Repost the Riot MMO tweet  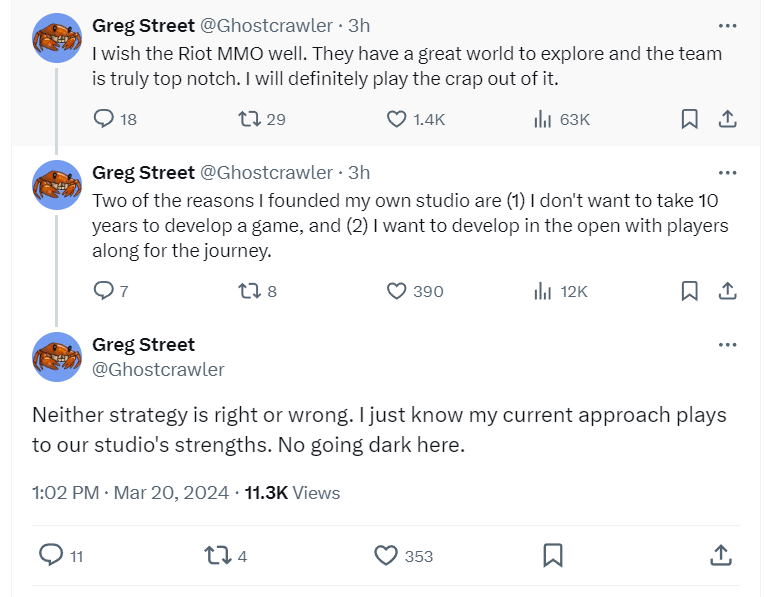[250, 119]
